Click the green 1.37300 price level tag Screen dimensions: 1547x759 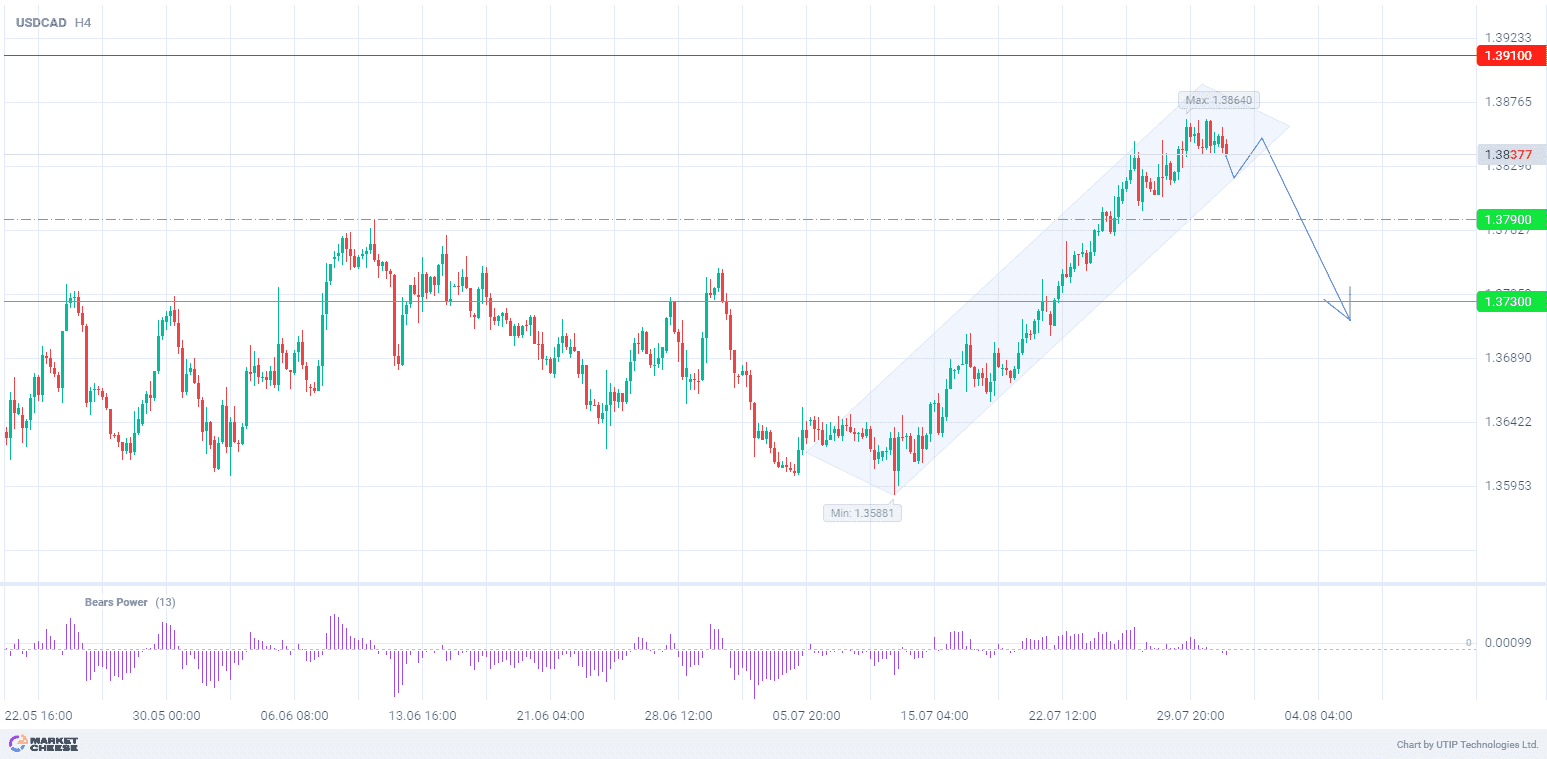click(1510, 301)
